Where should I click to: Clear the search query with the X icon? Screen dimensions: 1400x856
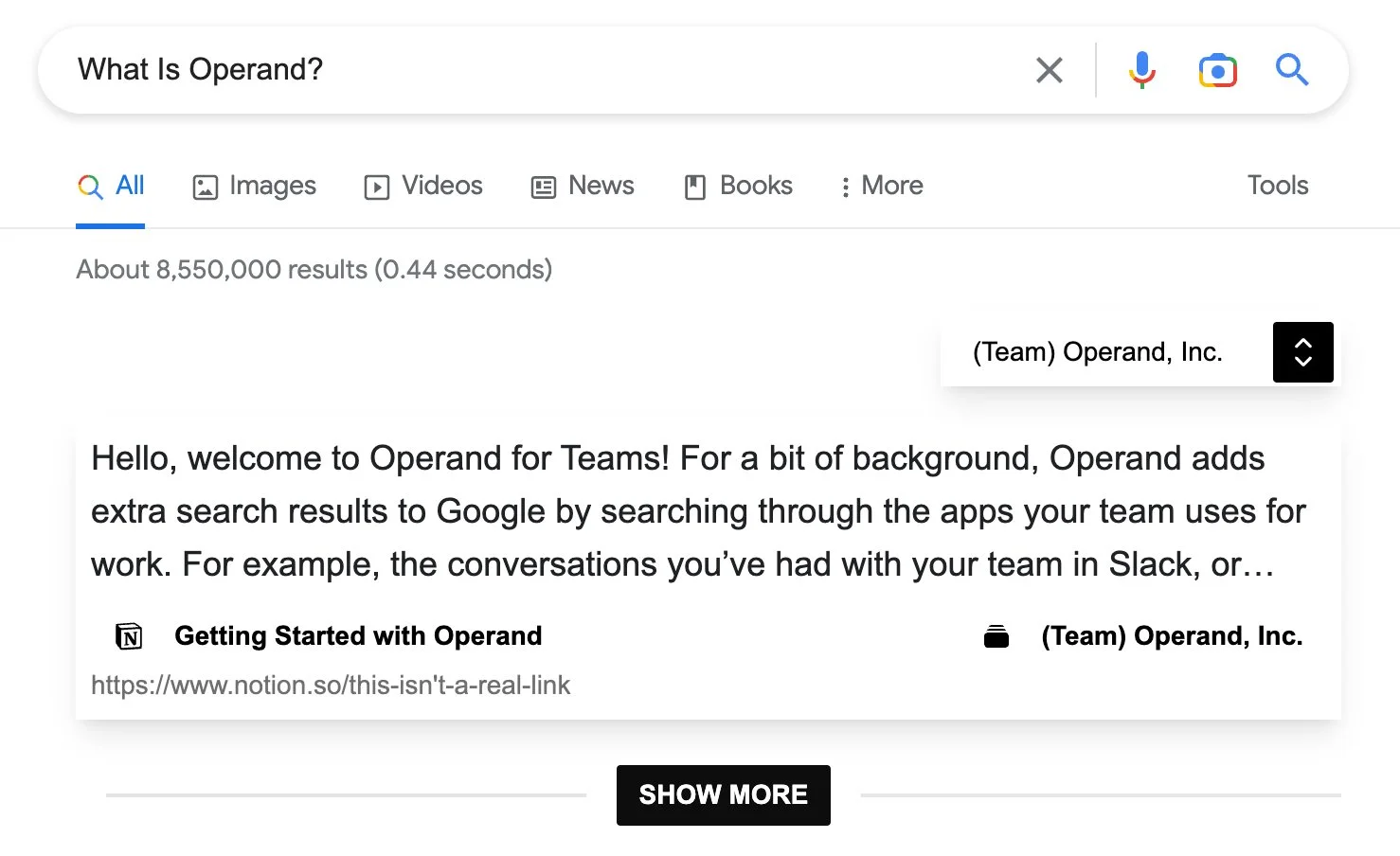1049,70
